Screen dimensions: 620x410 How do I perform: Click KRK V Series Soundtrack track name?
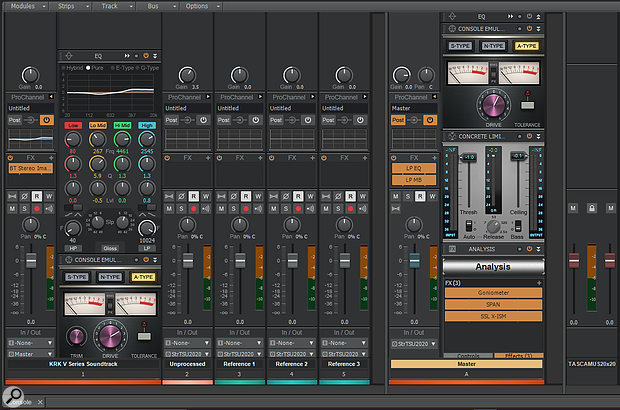coord(83,364)
